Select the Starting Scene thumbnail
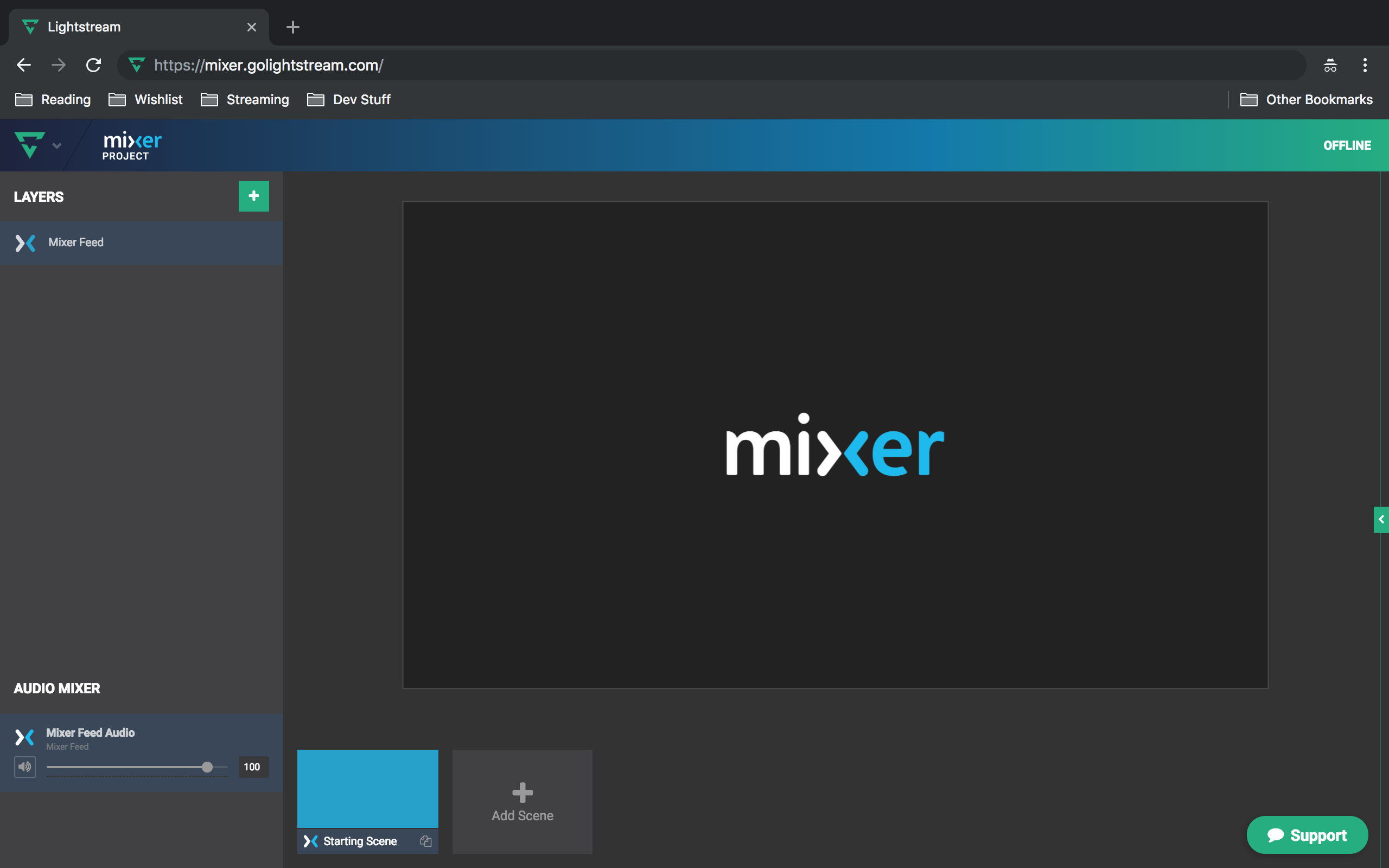This screenshot has width=1389, height=868. (367, 788)
